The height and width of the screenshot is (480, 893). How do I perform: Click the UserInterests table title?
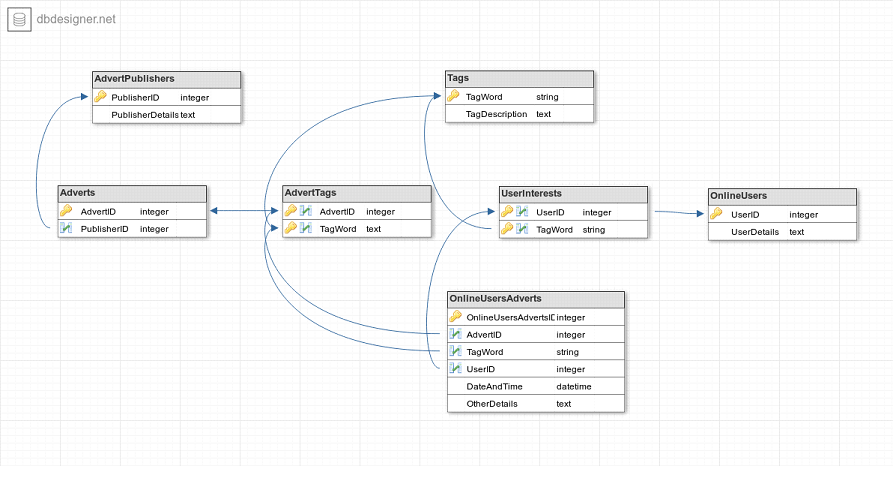[531, 194]
